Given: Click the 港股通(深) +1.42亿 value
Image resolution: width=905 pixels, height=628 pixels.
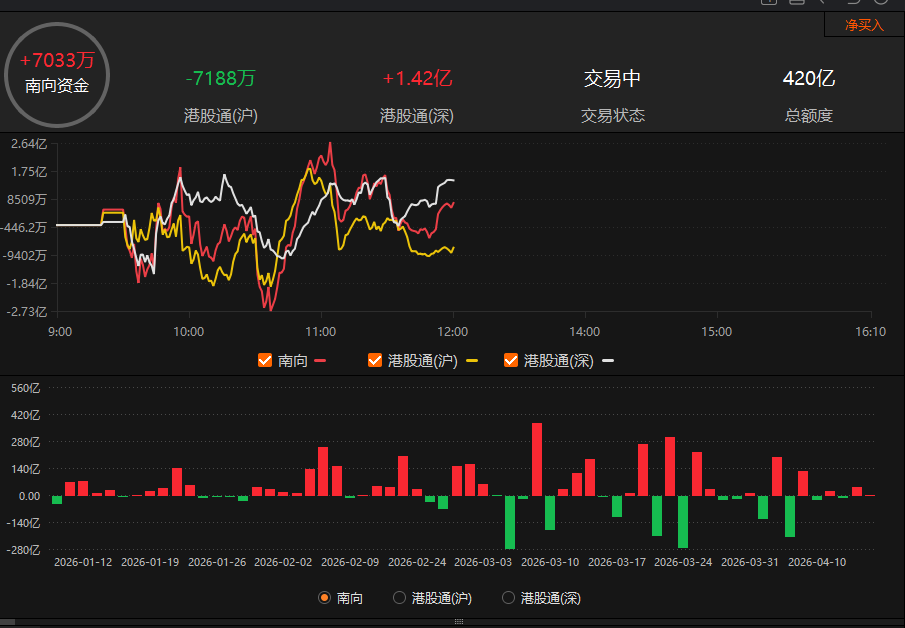Looking at the screenshot, I should pos(417,79).
